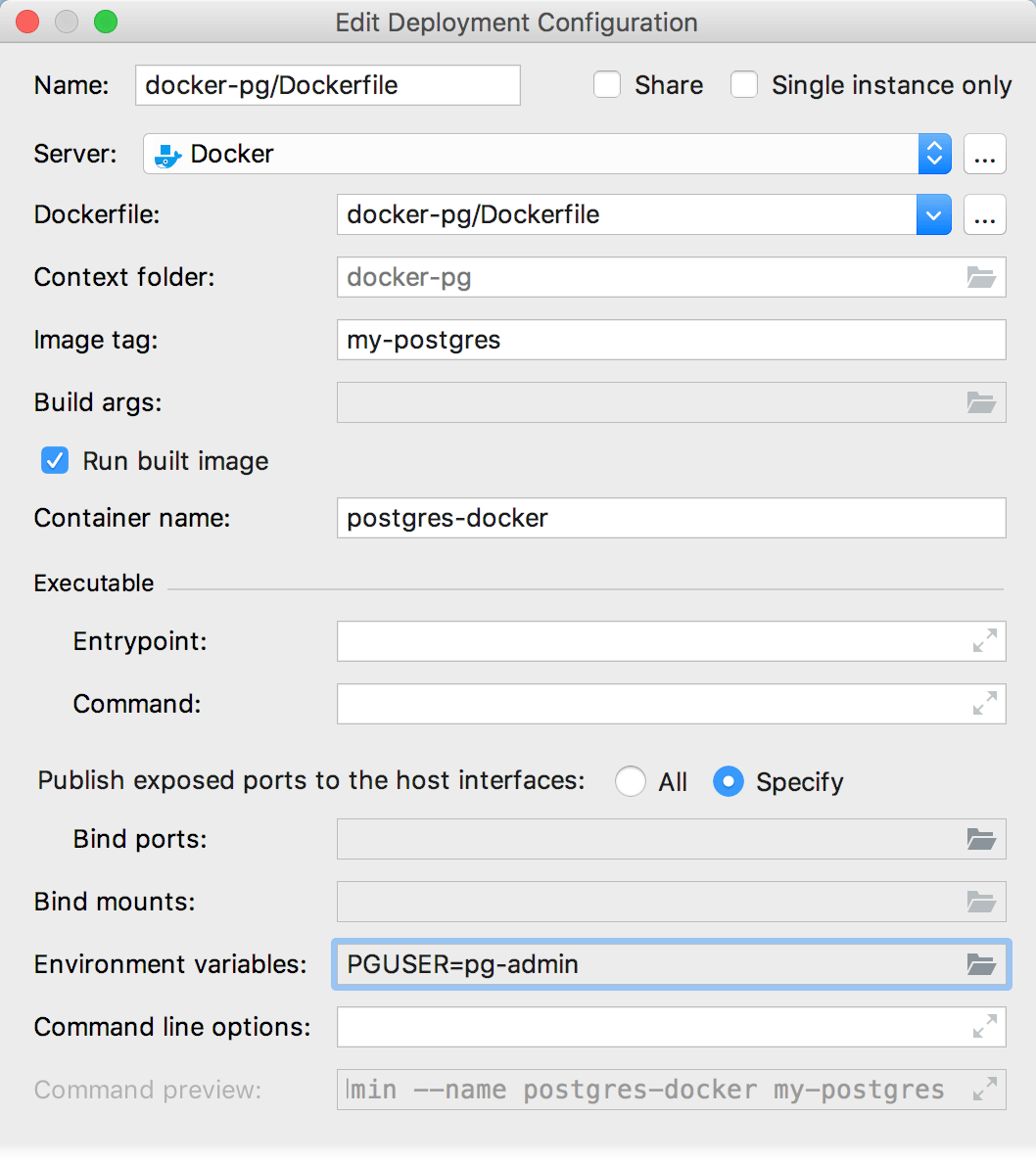Open the Docker server browse dialog
Screen dimensions: 1036x1163
[985, 154]
